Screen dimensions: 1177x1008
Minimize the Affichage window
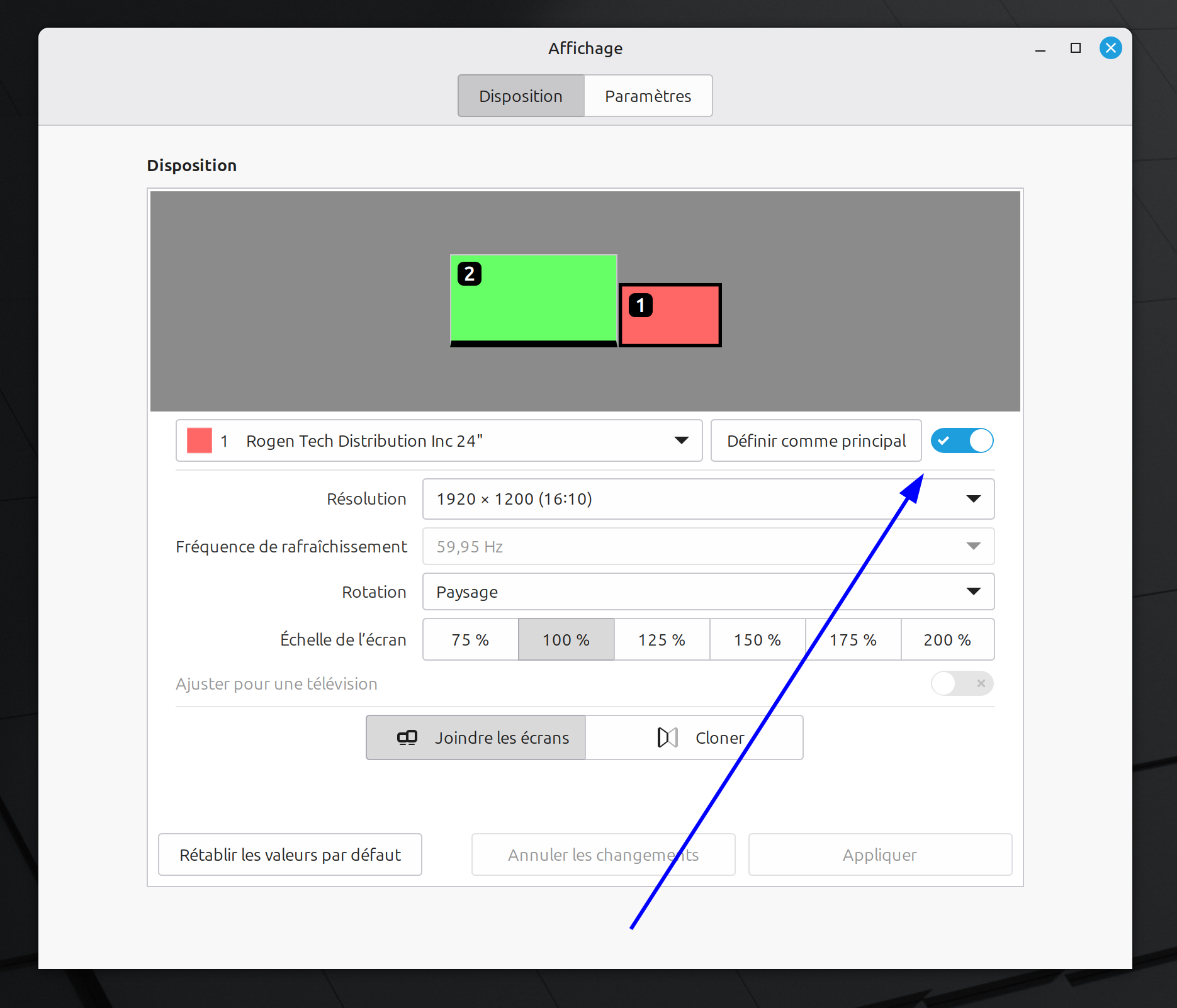[x=1040, y=48]
